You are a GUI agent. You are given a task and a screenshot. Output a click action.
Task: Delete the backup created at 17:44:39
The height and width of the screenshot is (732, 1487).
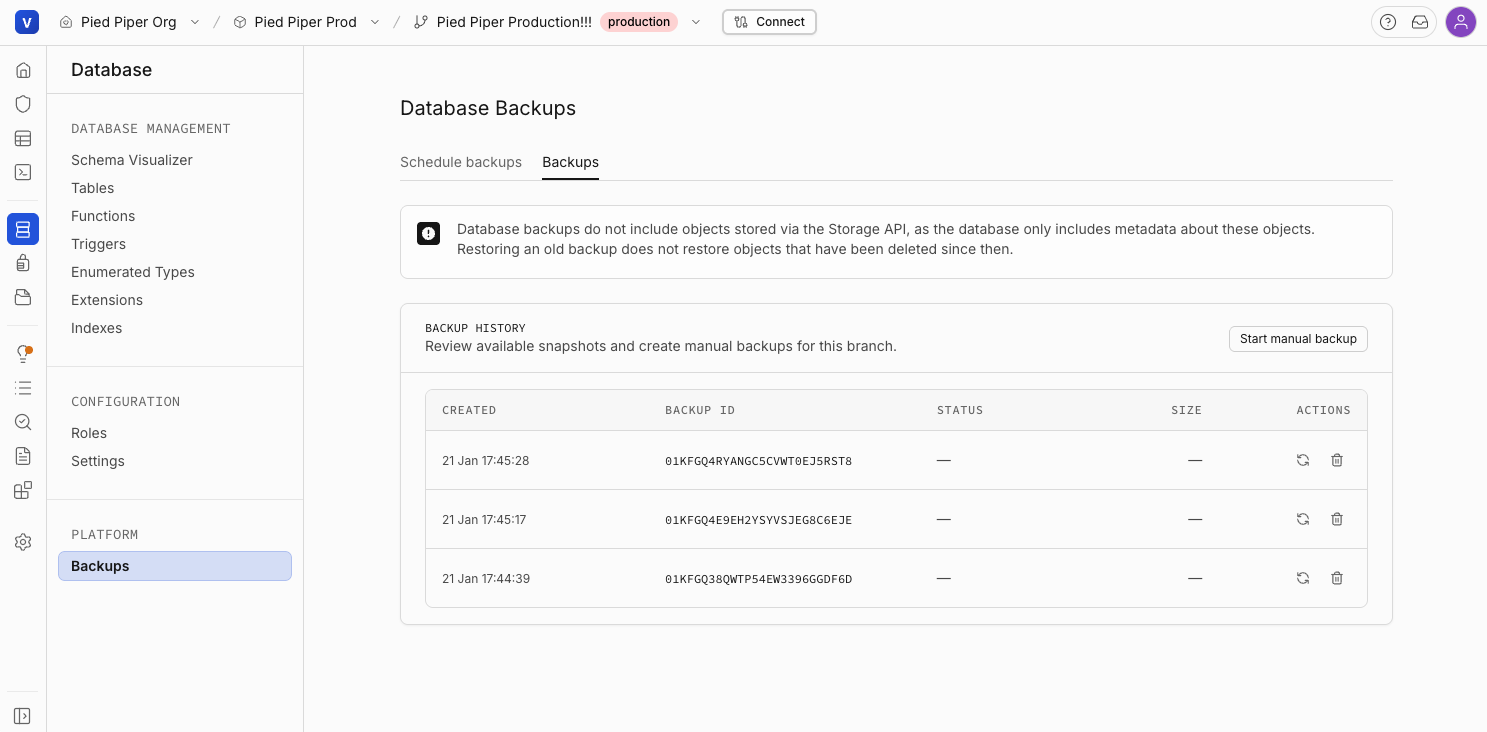click(x=1336, y=578)
